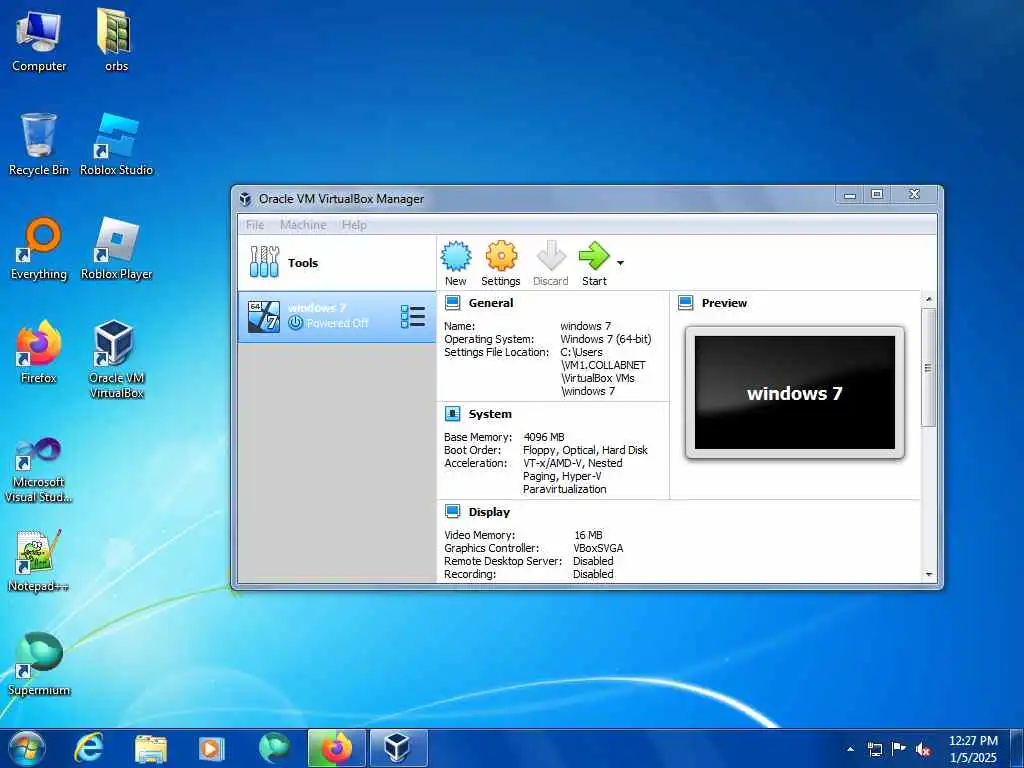Click the details pane scroll down arrow

point(929,575)
